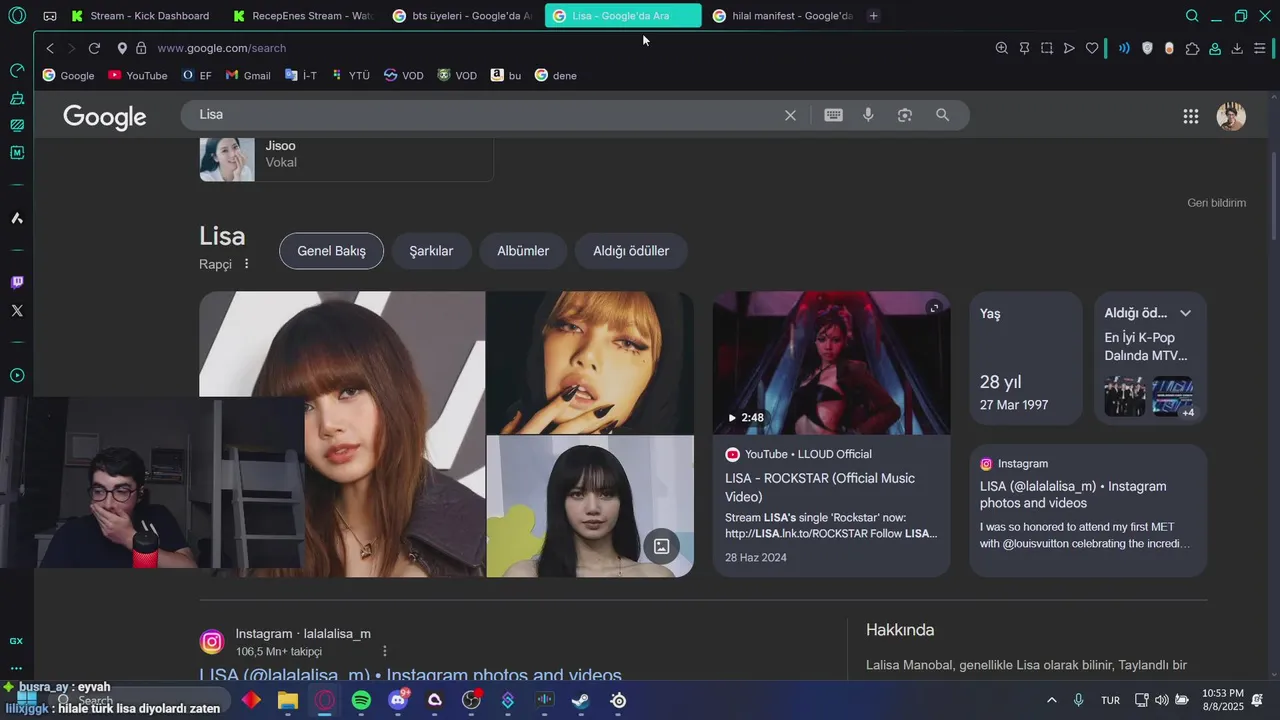Pin page to pinboard
This screenshot has width=1280, height=720.
point(1024,48)
